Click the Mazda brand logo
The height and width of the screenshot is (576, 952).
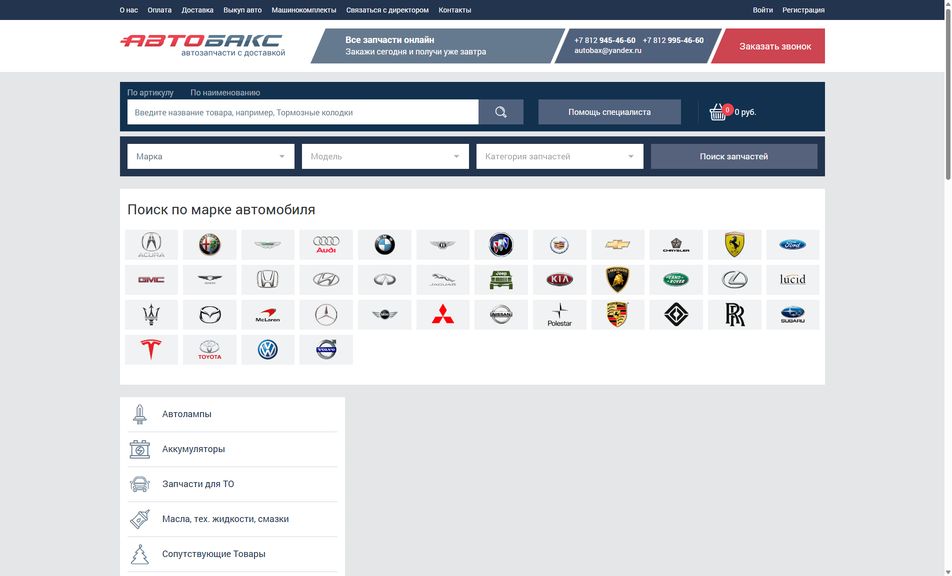point(209,315)
